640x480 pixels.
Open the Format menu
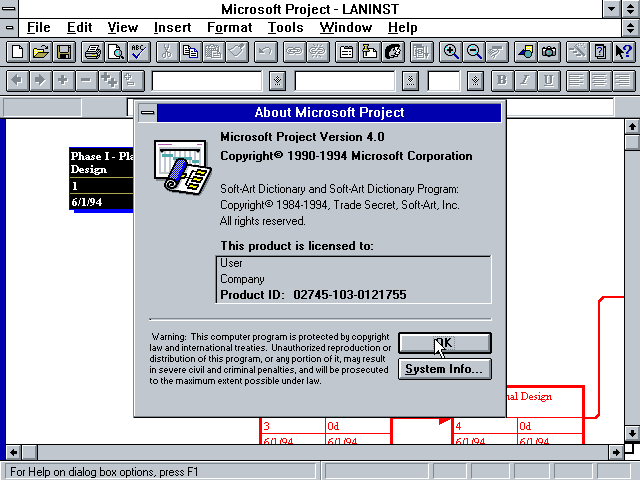point(229,27)
